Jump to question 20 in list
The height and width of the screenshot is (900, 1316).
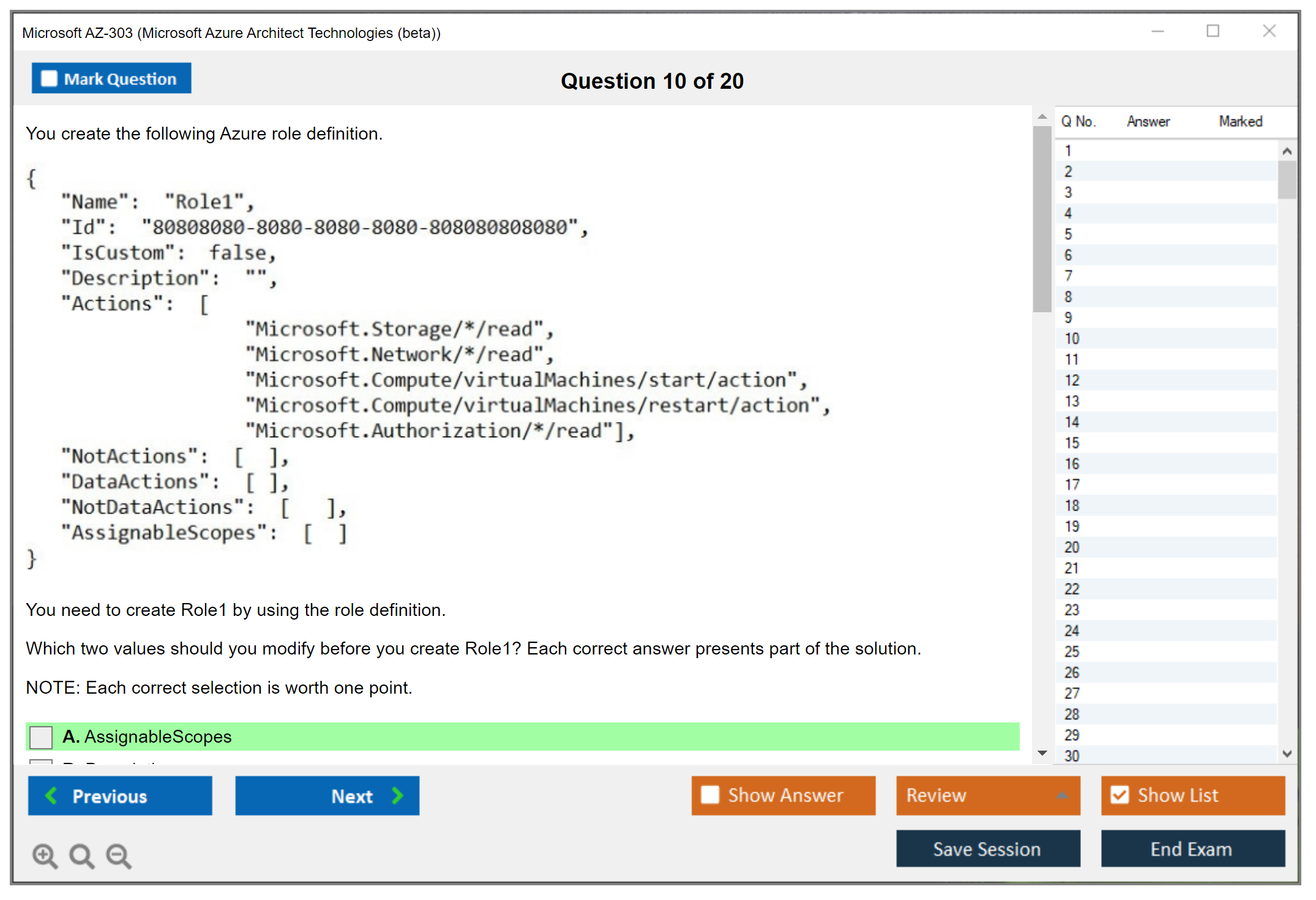pyautogui.click(x=1072, y=547)
